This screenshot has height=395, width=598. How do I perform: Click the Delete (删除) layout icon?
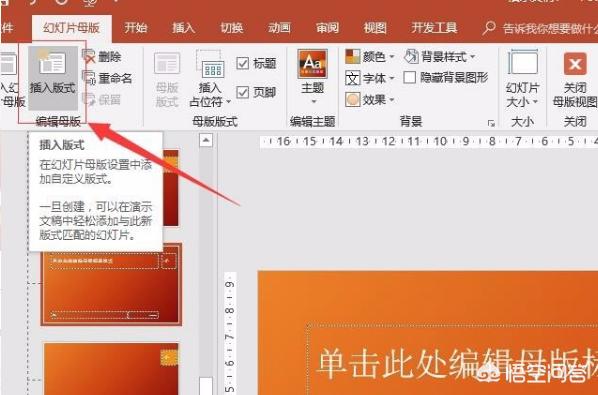tap(89, 57)
